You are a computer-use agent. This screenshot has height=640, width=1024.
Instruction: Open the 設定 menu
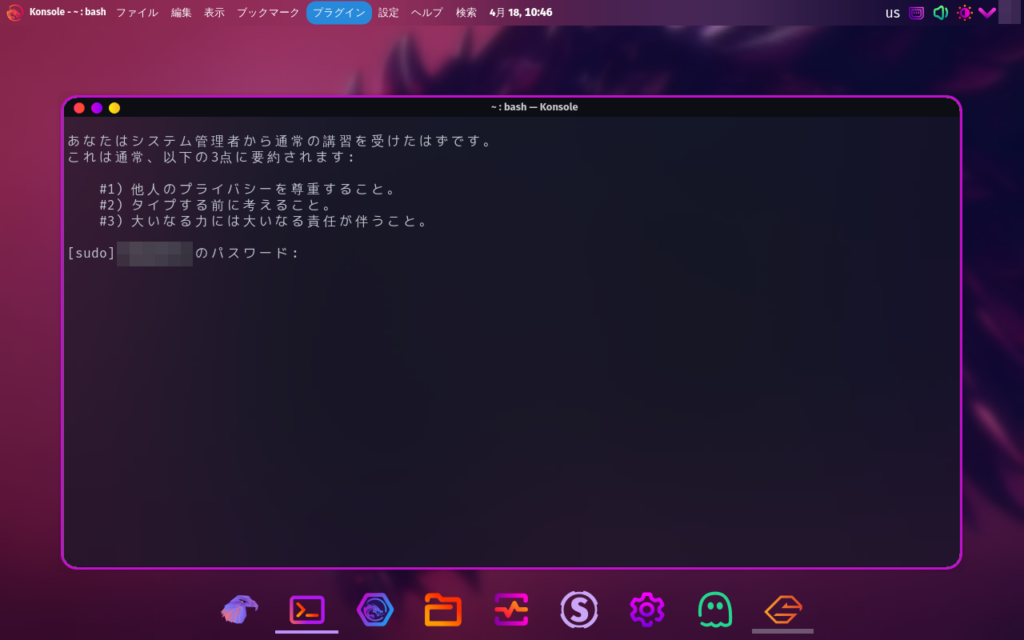point(388,13)
